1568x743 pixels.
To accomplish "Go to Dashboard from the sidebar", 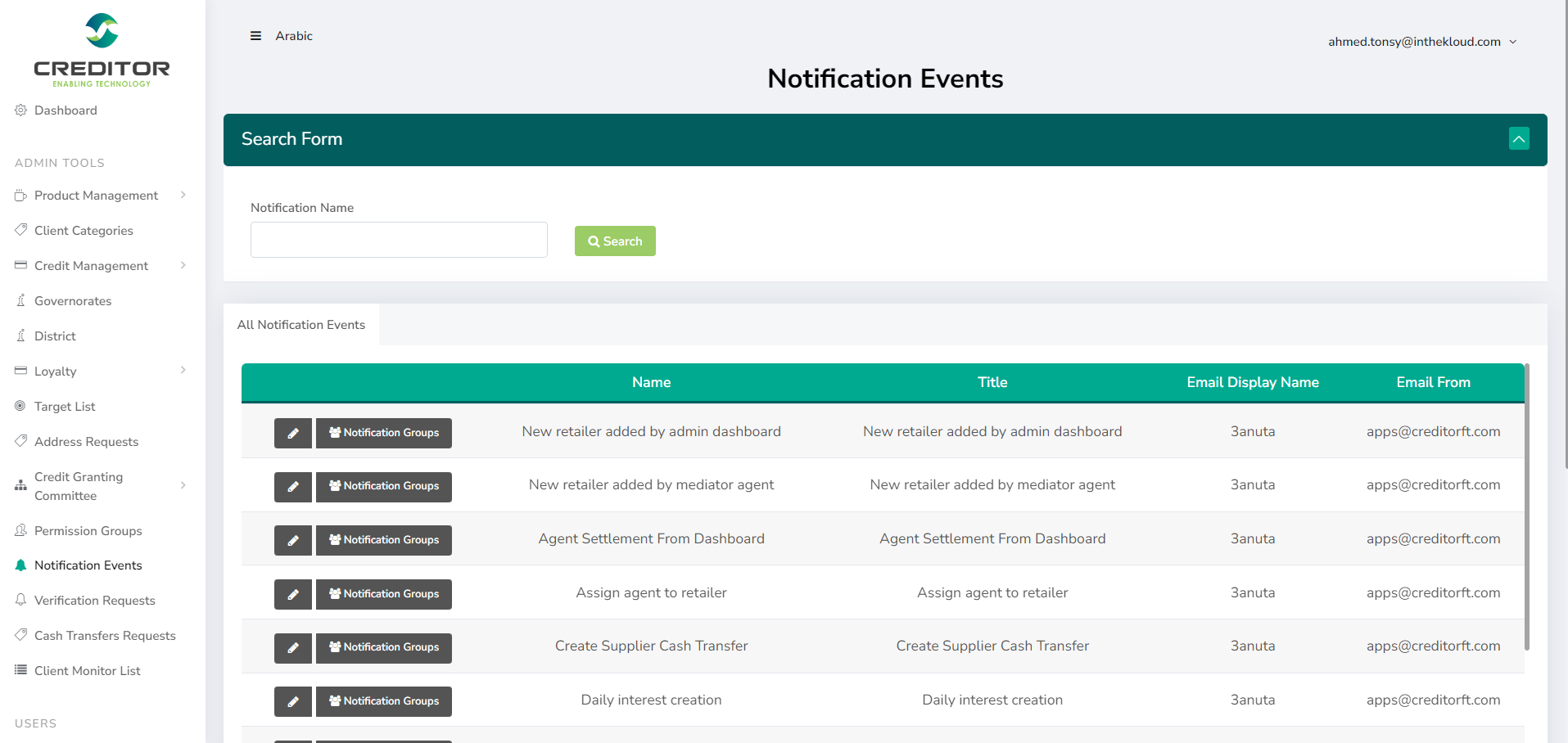I will pyautogui.click(x=66, y=110).
